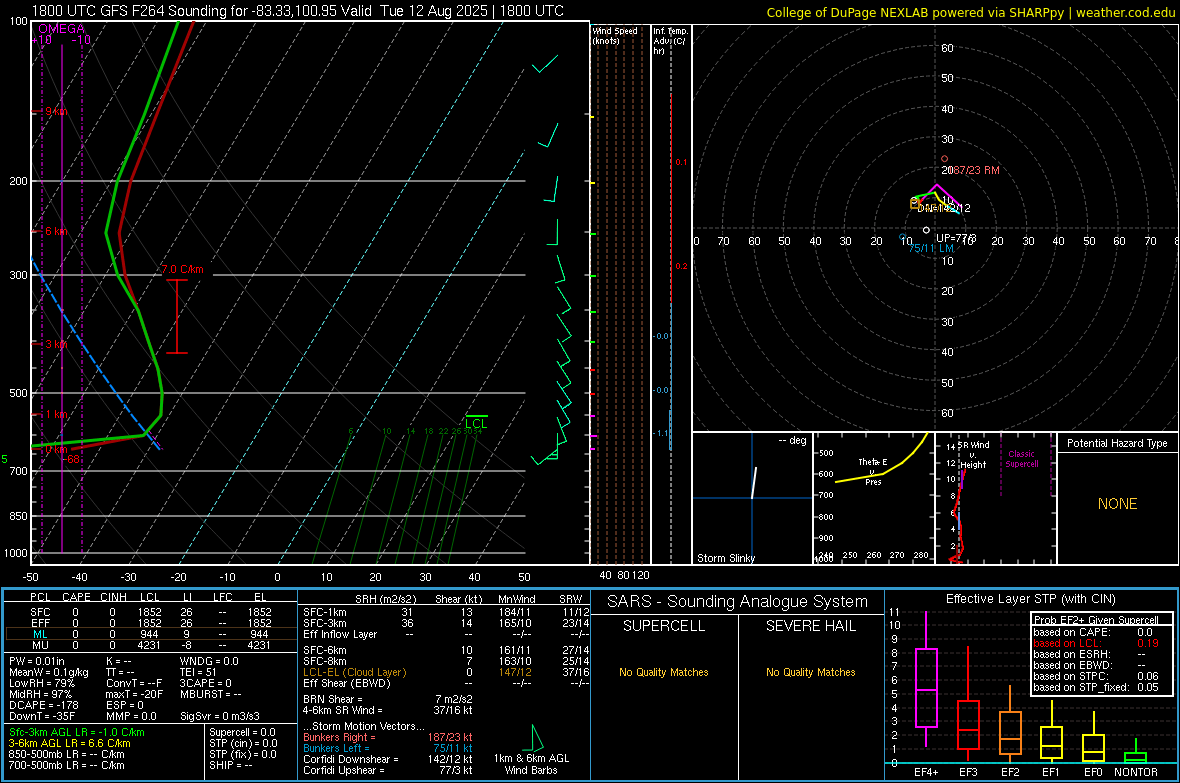Click the SFC-1km shear row label
Viewport: 1180px width, 783px height.
pos(324,612)
